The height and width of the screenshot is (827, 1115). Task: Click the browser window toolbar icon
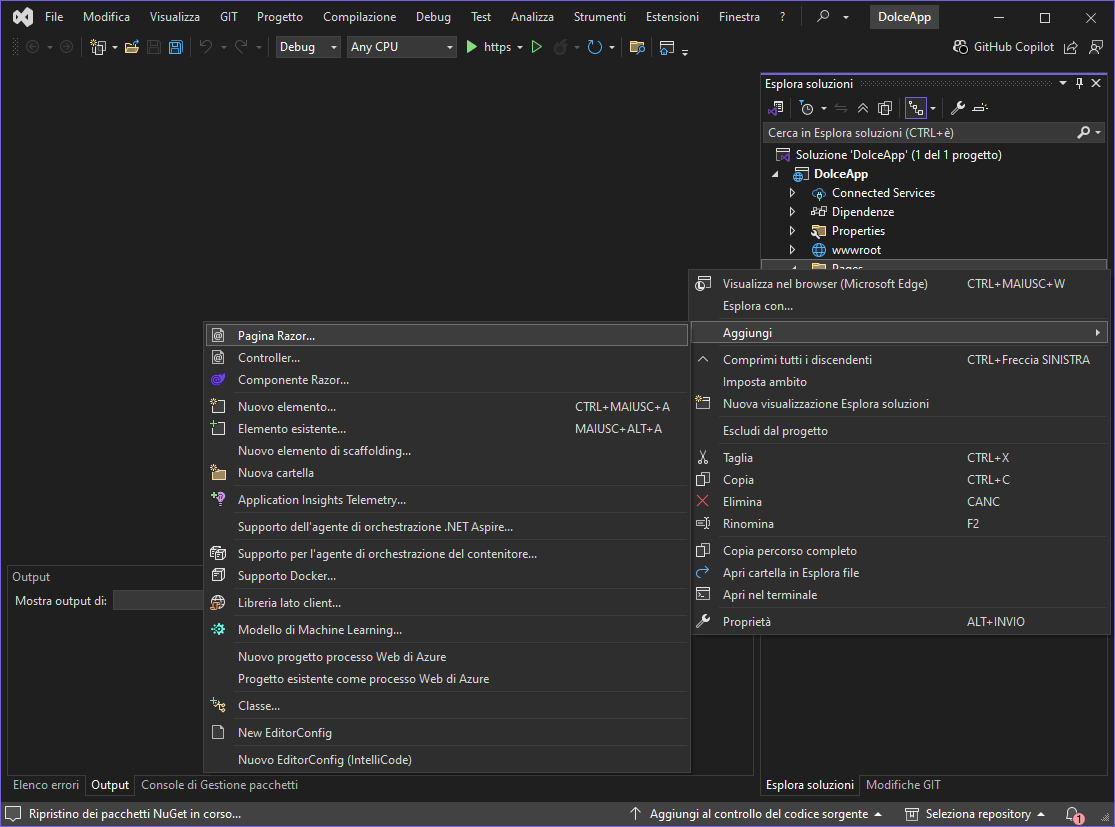(x=667, y=47)
